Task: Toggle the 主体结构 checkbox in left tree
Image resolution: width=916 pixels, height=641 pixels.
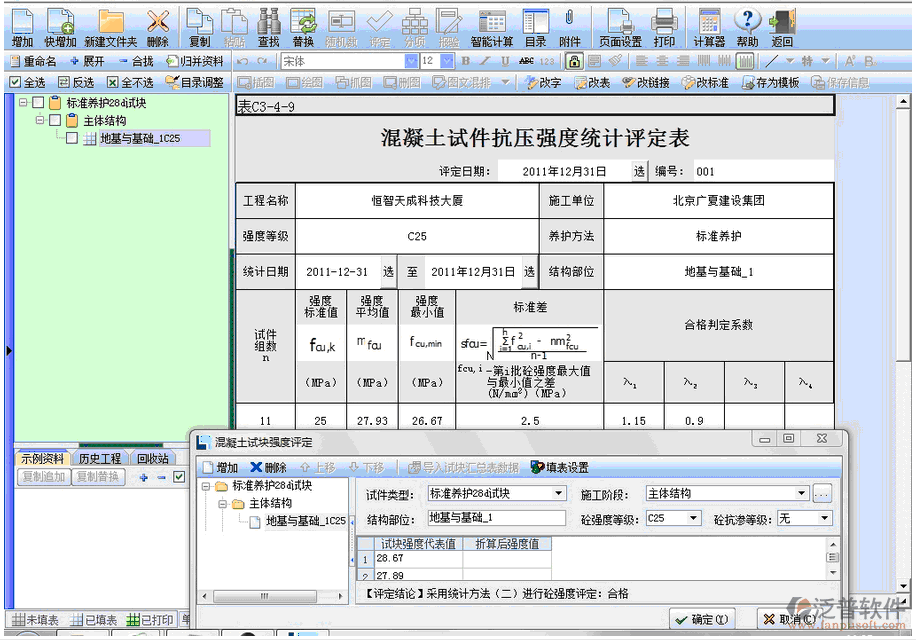Action: [x=55, y=121]
